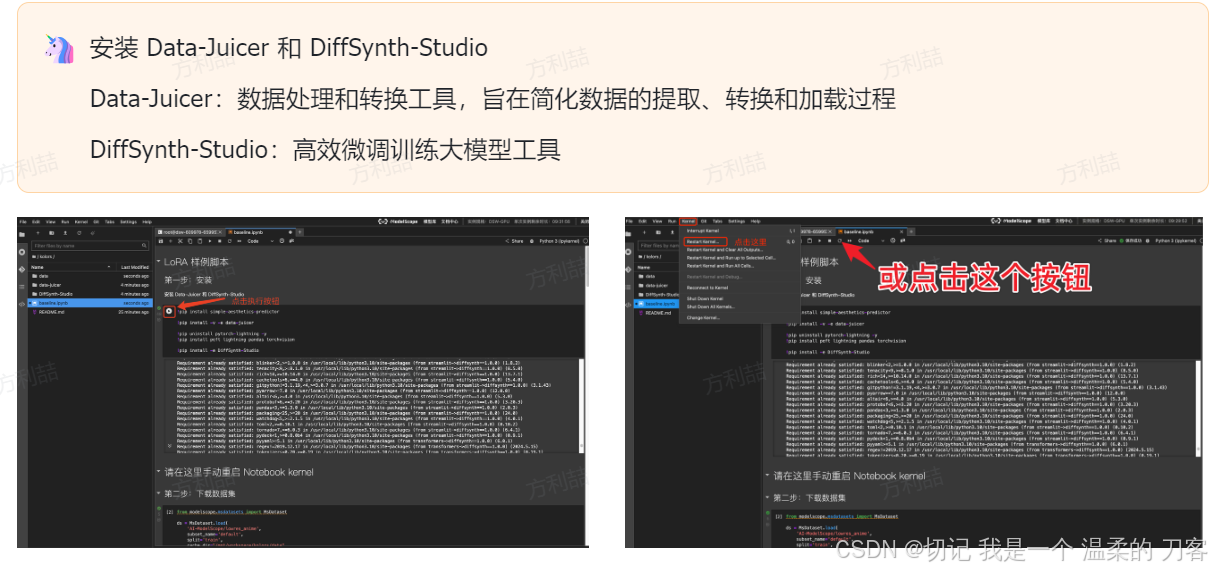1212x569 pixels.
Task: Select baseline.ipynb in left file browser
Action: coord(91,303)
